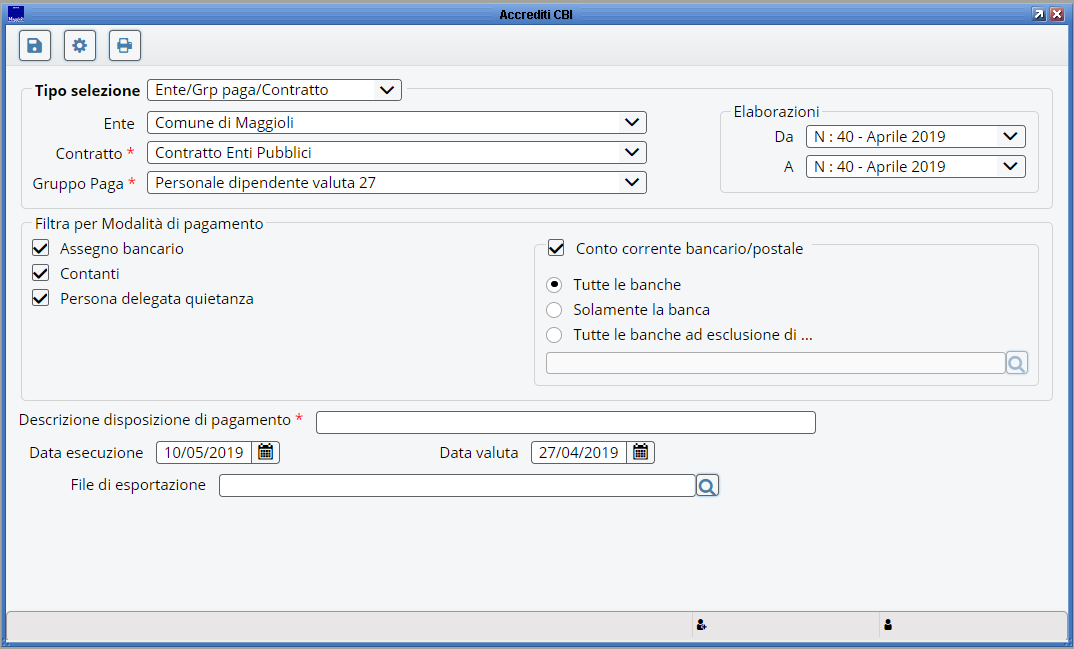1074x649 pixels.
Task: Click the Accrediti CBI title text
Action: [536, 15]
